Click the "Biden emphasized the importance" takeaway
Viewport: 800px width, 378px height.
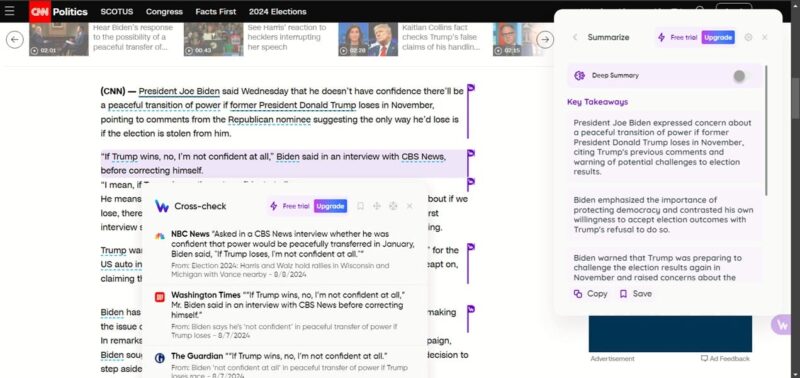pos(663,215)
